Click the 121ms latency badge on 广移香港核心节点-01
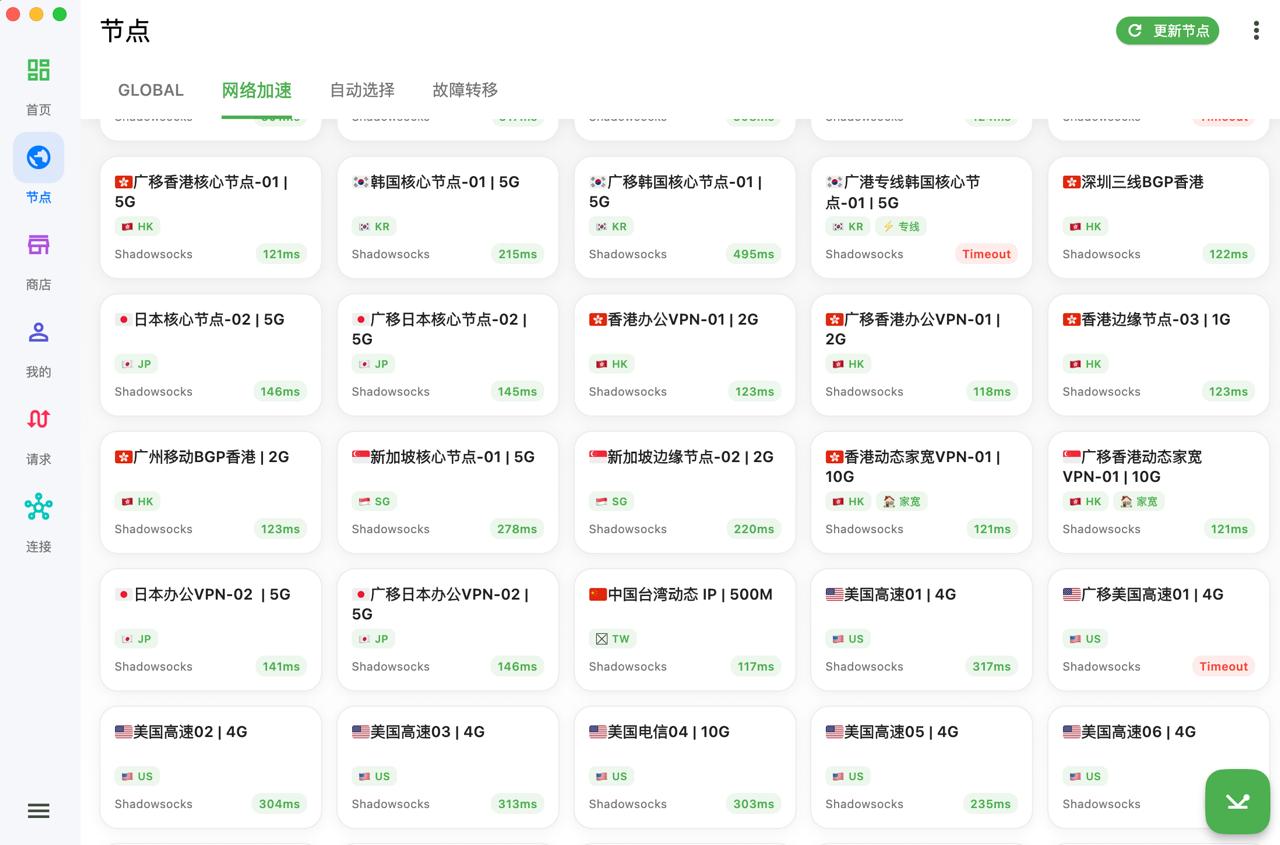The height and width of the screenshot is (845, 1280). coord(281,254)
